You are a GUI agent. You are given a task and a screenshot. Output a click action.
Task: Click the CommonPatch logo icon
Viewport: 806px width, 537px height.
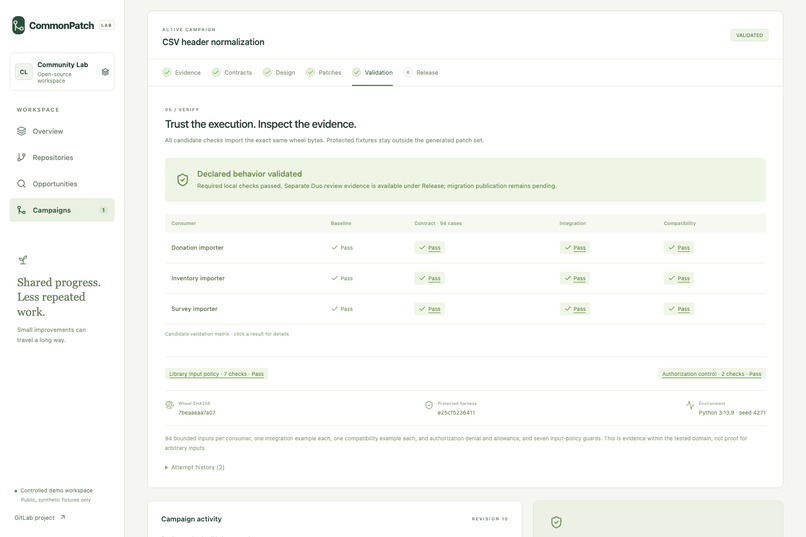(19, 25)
